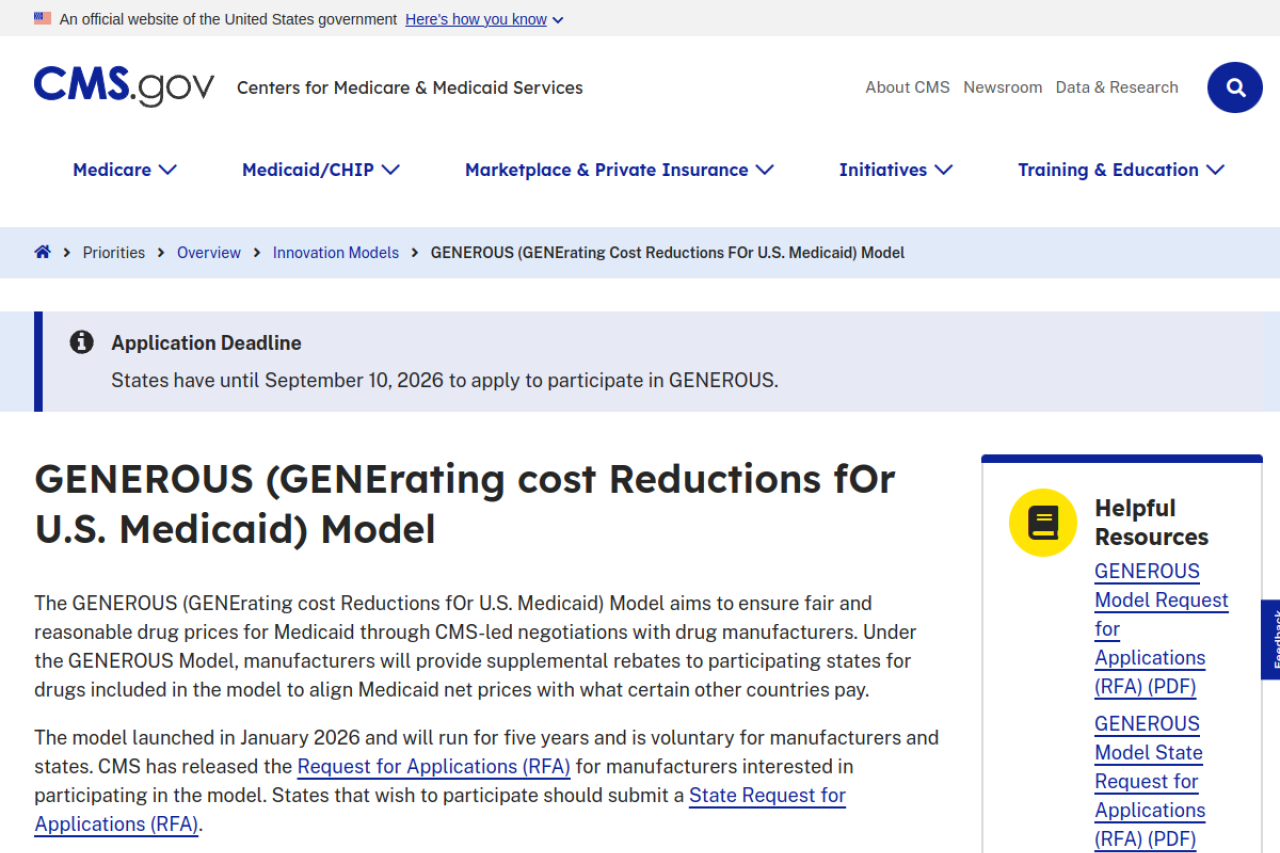Go to the home icon in breadcrumb
The width and height of the screenshot is (1280, 853).
click(42, 252)
